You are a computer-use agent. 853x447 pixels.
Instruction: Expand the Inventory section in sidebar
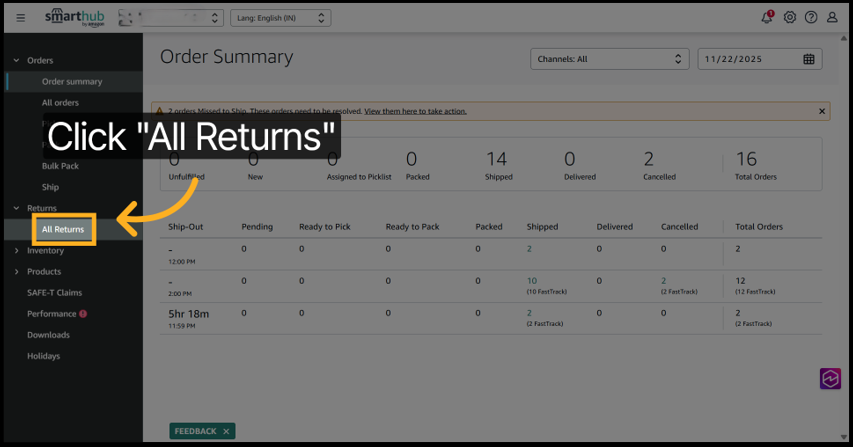45,251
